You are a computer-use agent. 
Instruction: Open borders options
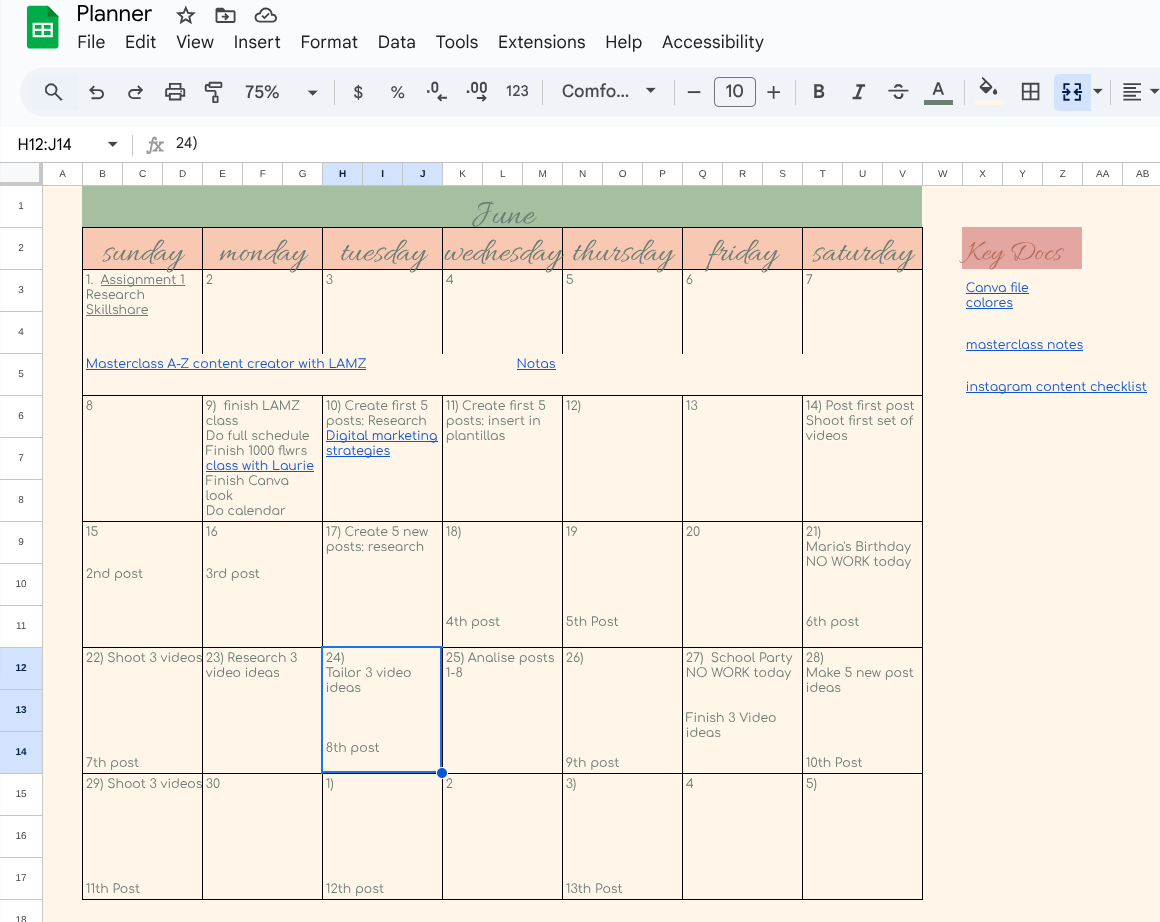(1030, 92)
